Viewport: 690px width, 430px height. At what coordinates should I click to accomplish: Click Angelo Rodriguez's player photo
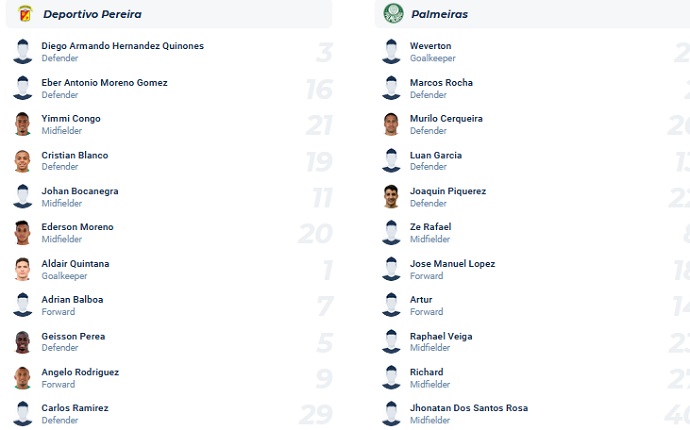(23, 378)
